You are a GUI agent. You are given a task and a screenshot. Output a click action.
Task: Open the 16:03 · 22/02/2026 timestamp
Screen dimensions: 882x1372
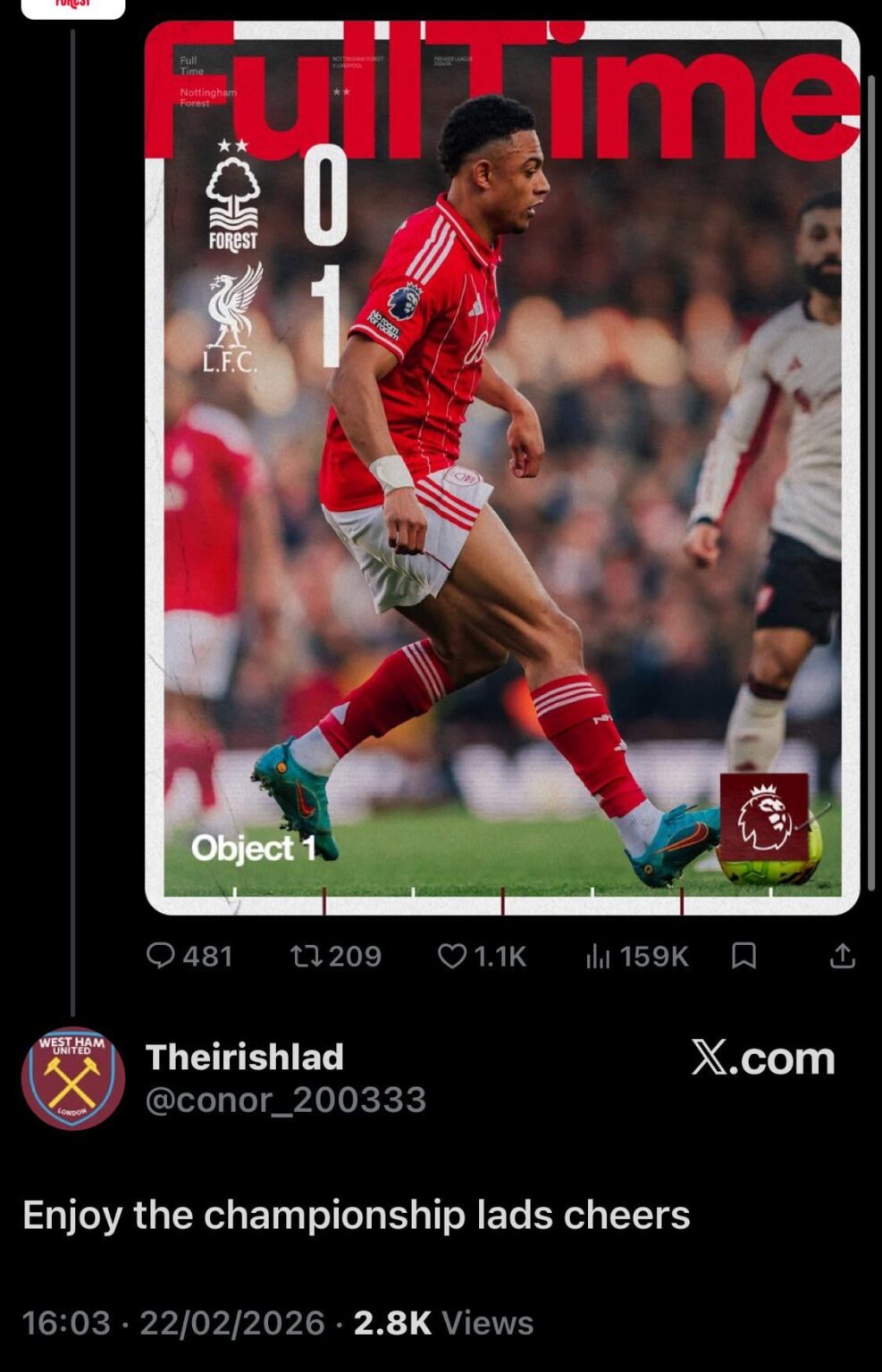(173, 1323)
